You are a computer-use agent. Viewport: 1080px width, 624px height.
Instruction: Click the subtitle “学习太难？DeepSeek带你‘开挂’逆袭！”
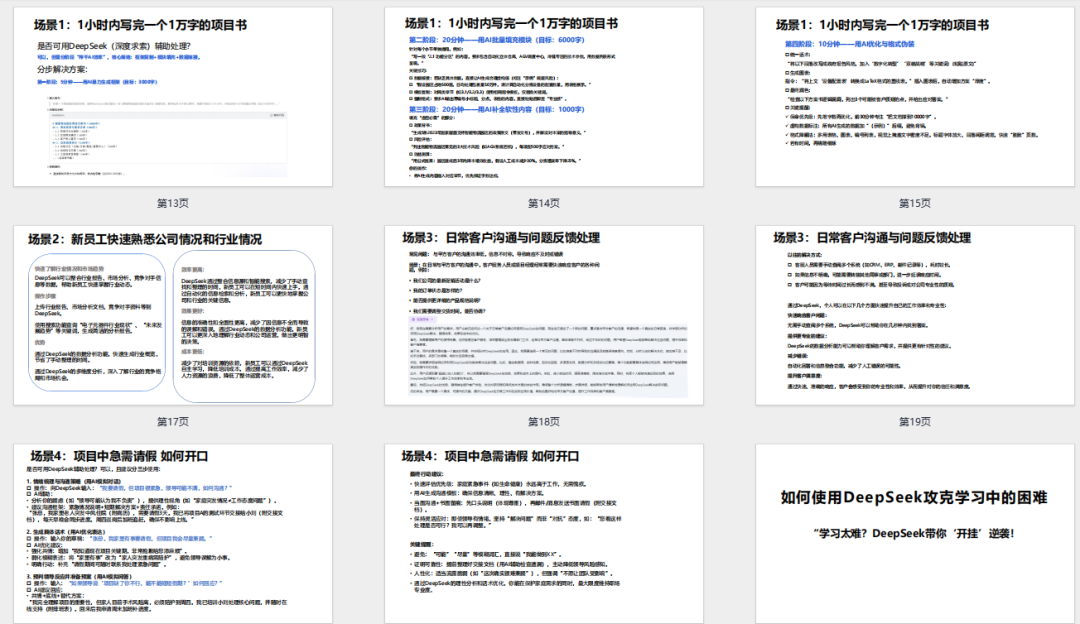[x=914, y=533]
